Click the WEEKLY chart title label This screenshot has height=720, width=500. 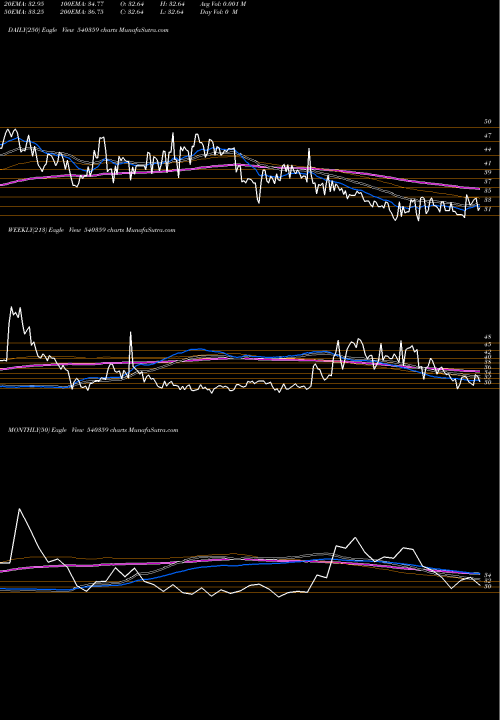click(x=91, y=230)
